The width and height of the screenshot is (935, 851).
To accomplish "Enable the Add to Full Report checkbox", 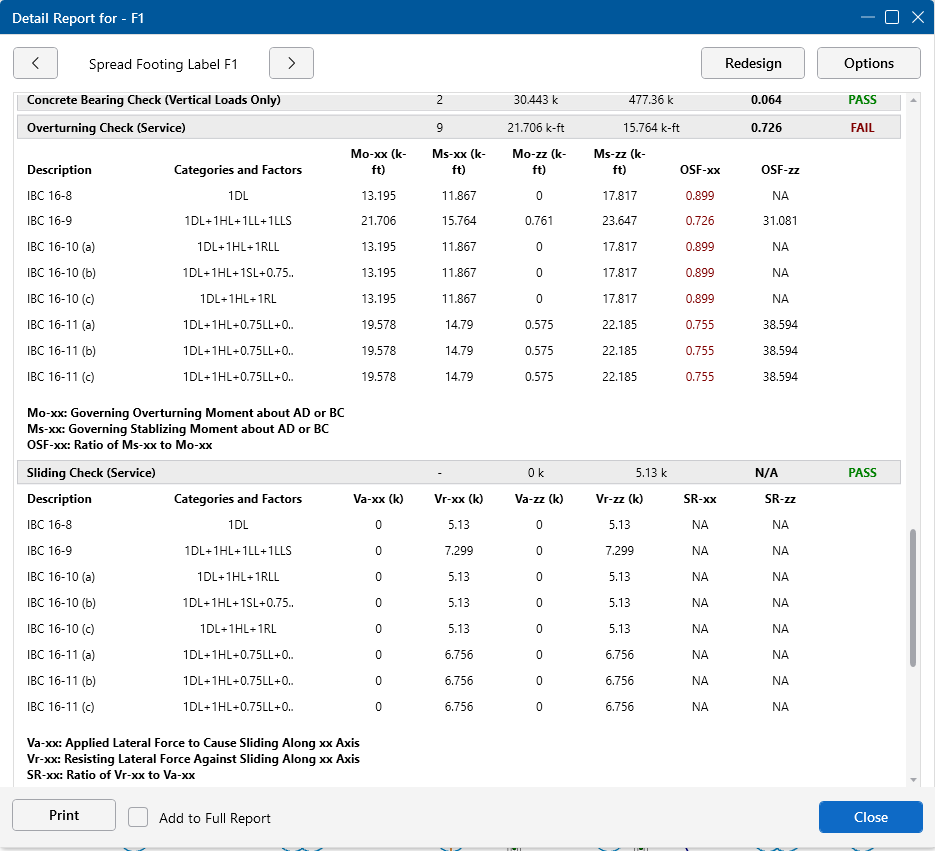I will (139, 817).
